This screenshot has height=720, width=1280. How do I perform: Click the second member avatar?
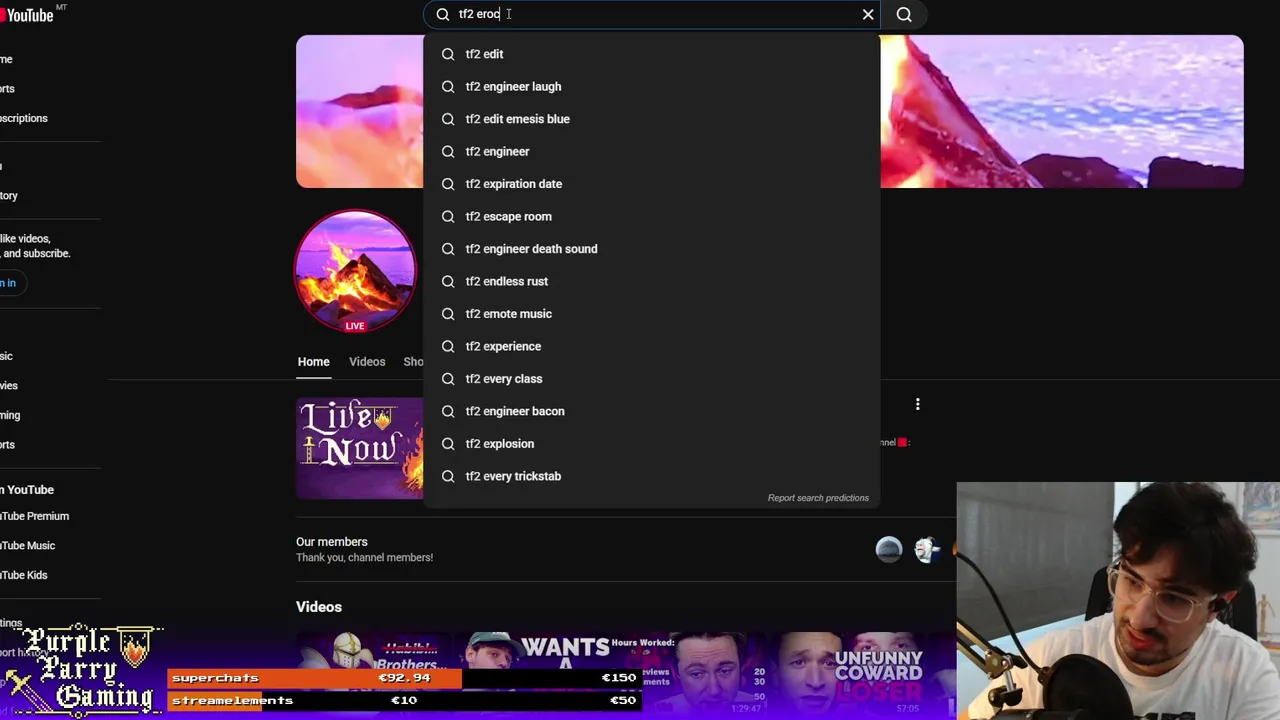[x=927, y=549]
